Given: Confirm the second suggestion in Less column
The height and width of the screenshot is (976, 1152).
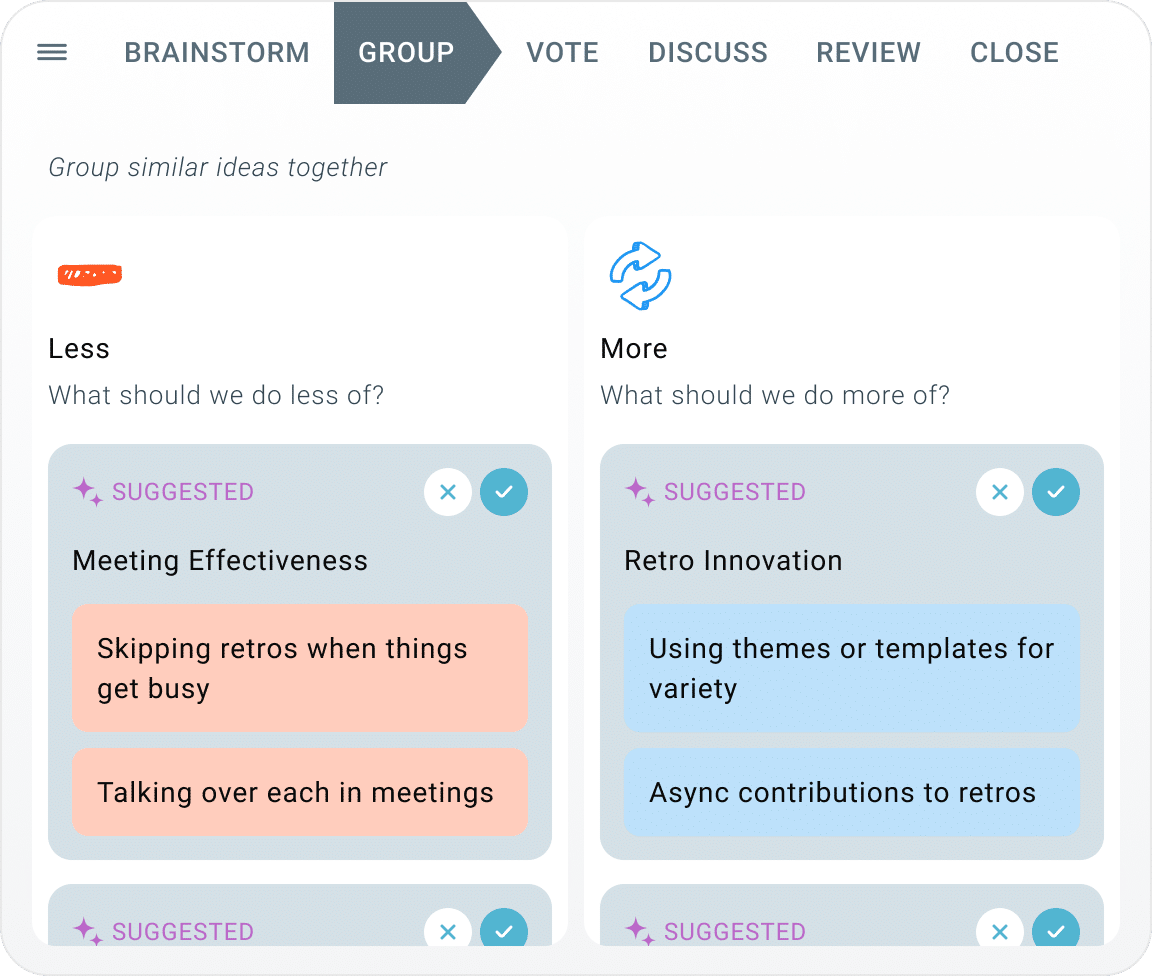Looking at the screenshot, I should point(504,931).
